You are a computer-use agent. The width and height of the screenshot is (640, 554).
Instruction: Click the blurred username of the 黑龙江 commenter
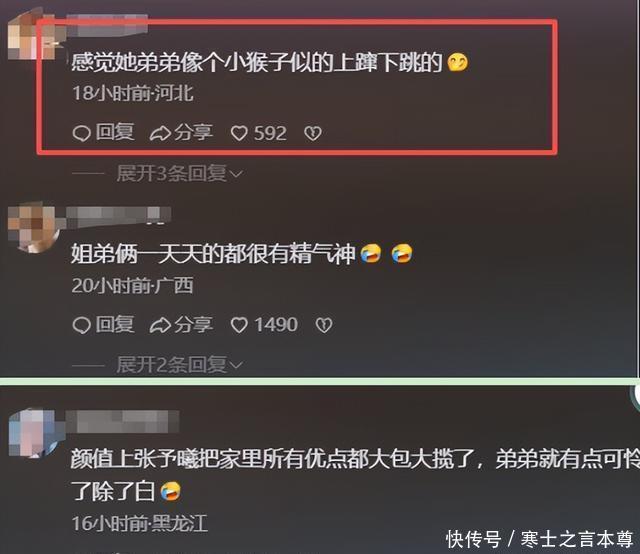(x=122, y=421)
